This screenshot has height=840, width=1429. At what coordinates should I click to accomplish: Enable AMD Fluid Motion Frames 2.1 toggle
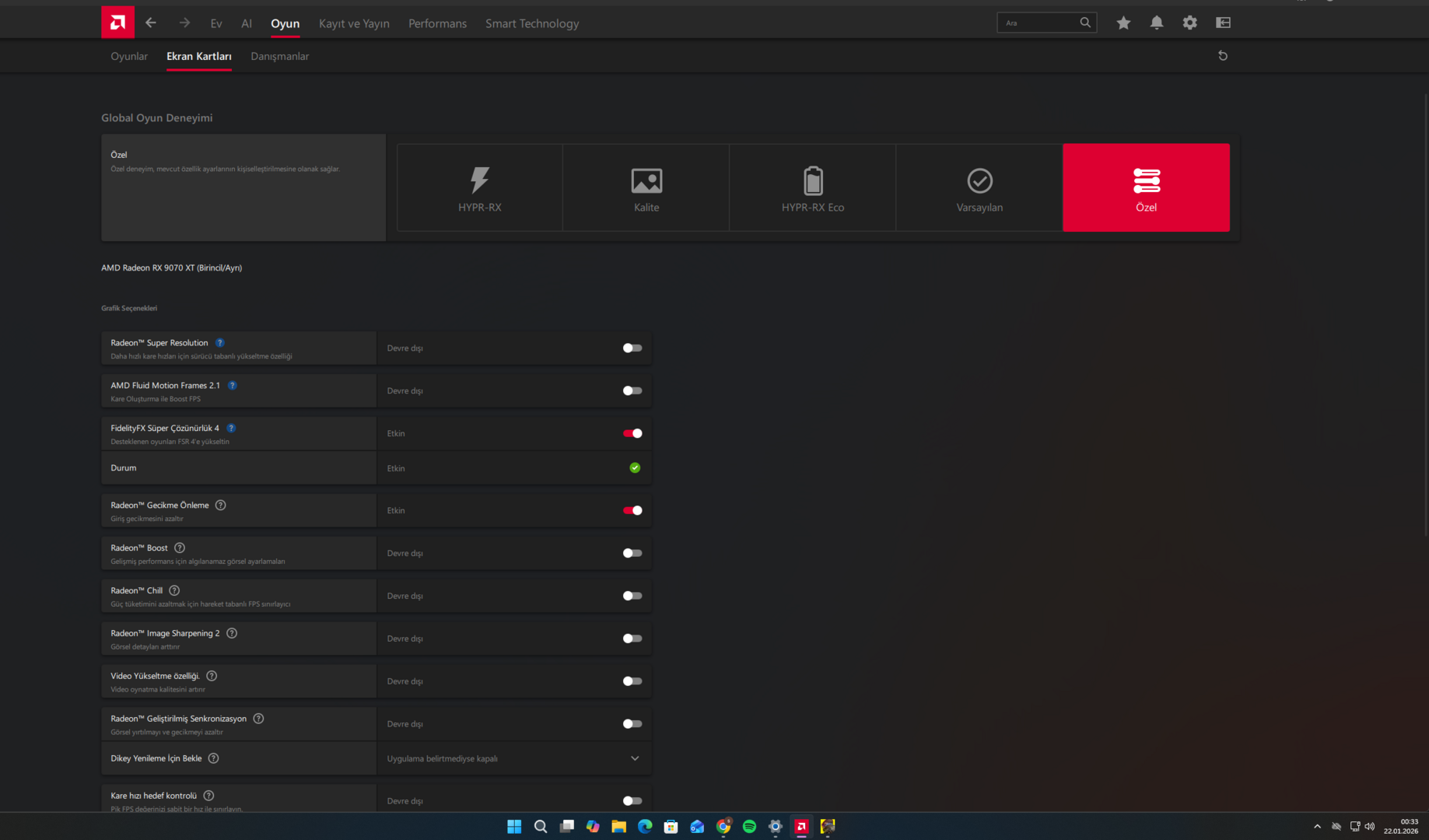point(632,391)
